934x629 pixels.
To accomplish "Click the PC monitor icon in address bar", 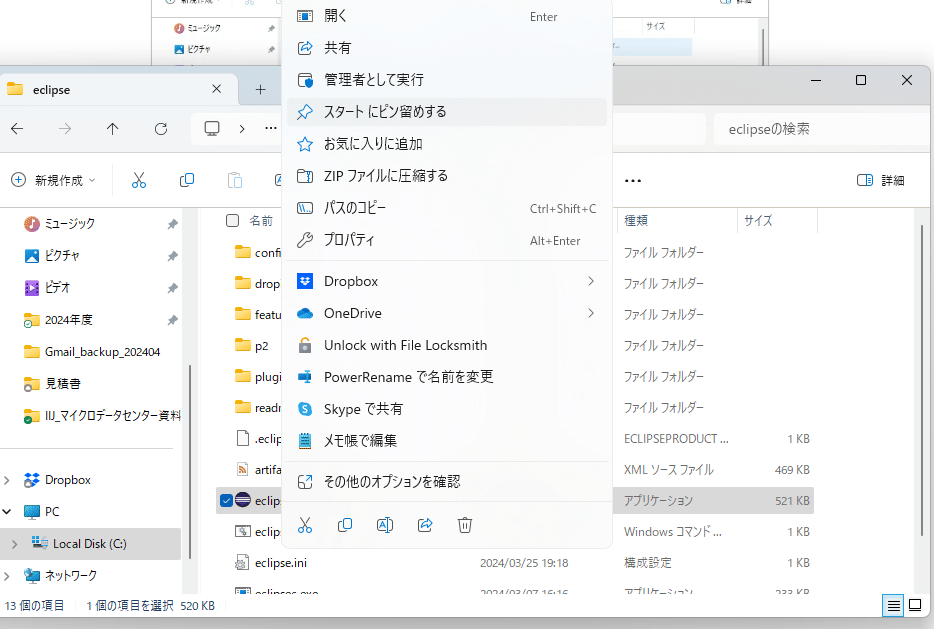I will 212,129.
